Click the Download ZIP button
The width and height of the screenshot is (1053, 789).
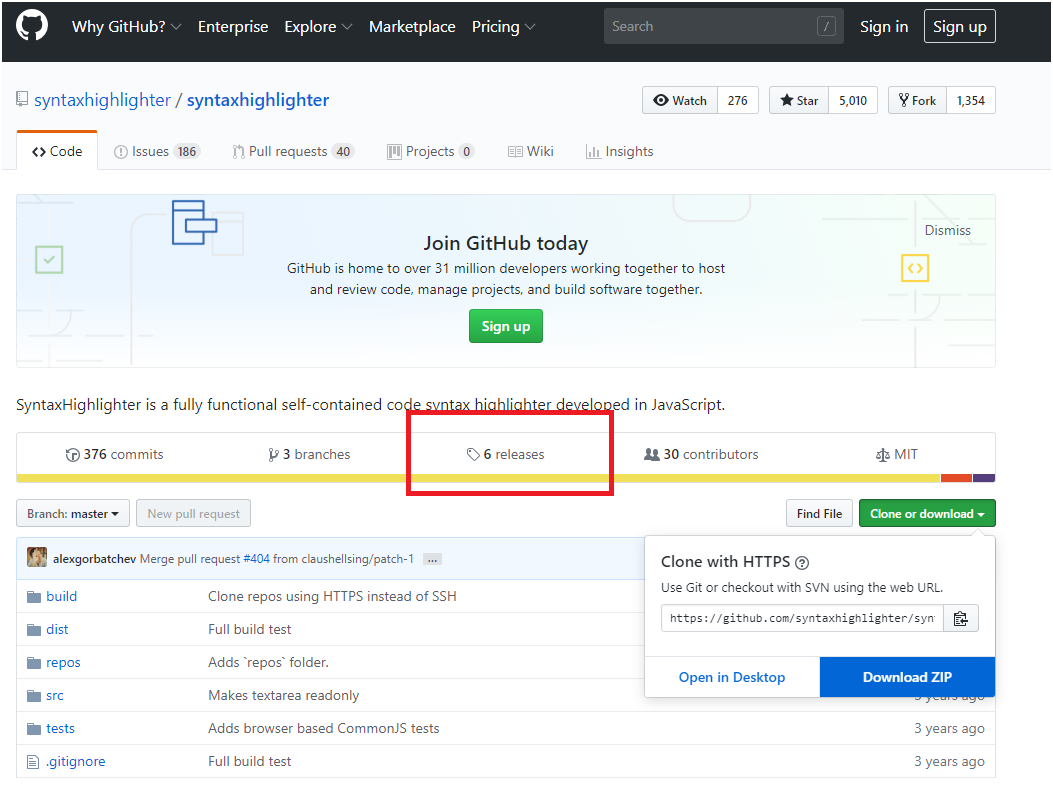(x=907, y=677)
